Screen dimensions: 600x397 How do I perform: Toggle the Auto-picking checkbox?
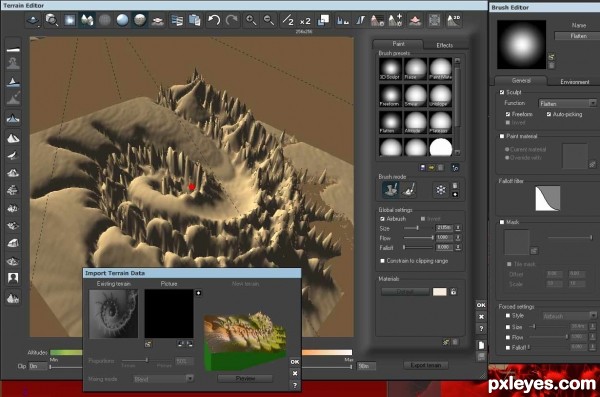pyautogui.click(x=549, y=114)
